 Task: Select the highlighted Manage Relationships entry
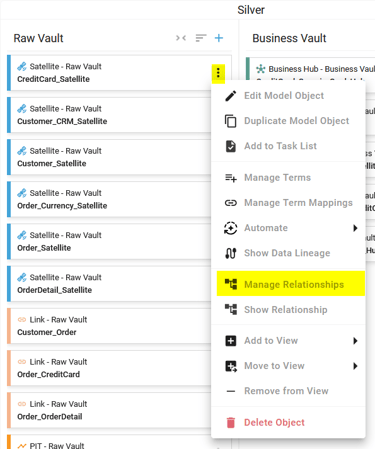click(291, 284)
